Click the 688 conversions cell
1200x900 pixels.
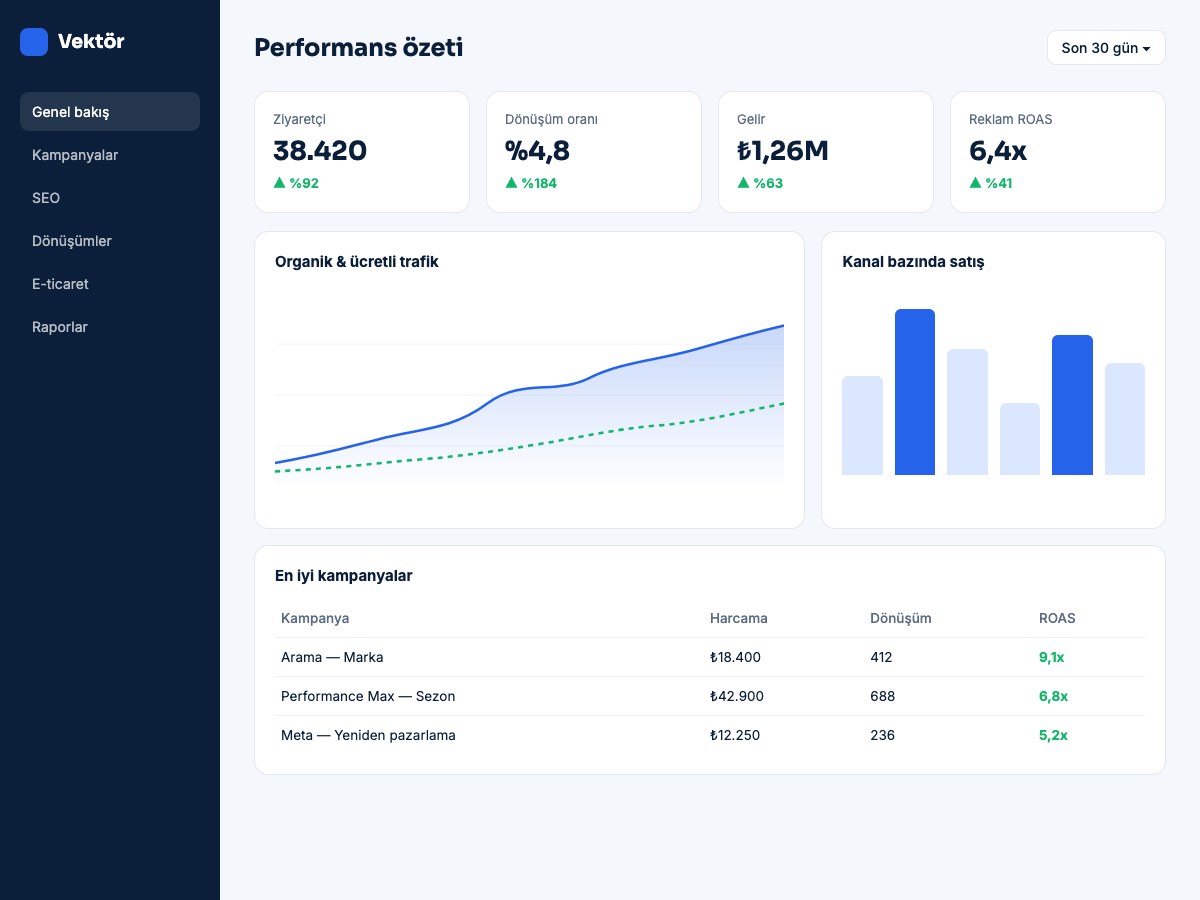pyautogui.click(x=883, y=696)
